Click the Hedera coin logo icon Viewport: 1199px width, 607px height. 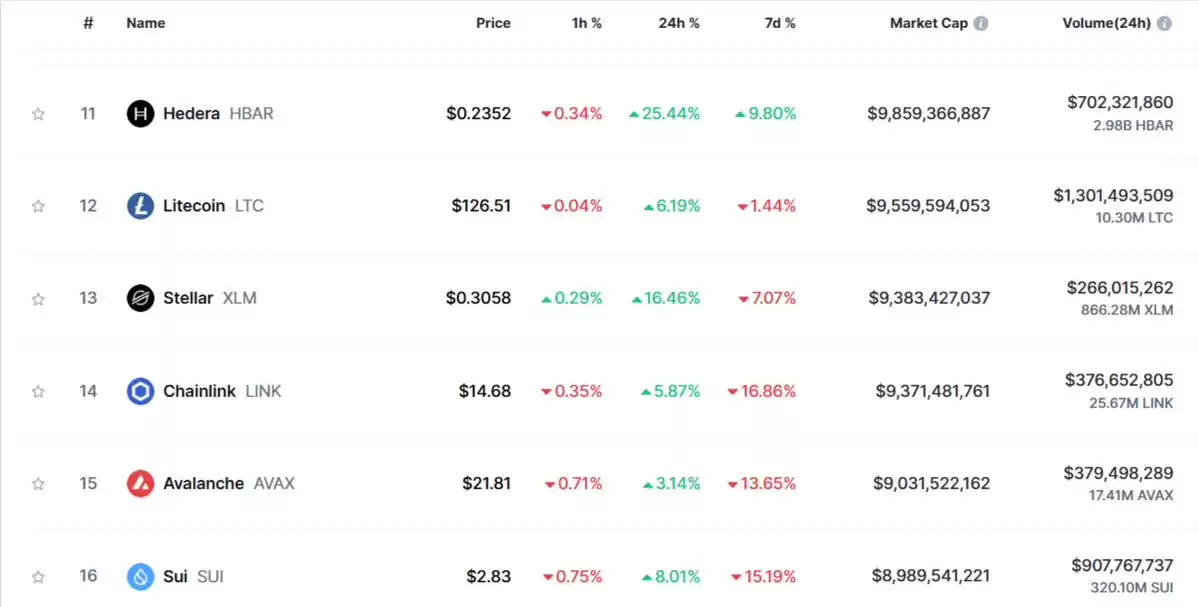tap(140, 114)
